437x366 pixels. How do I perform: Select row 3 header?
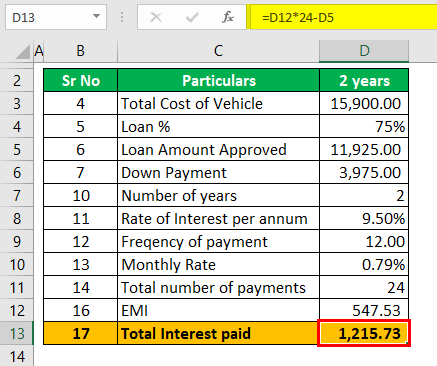17,103
